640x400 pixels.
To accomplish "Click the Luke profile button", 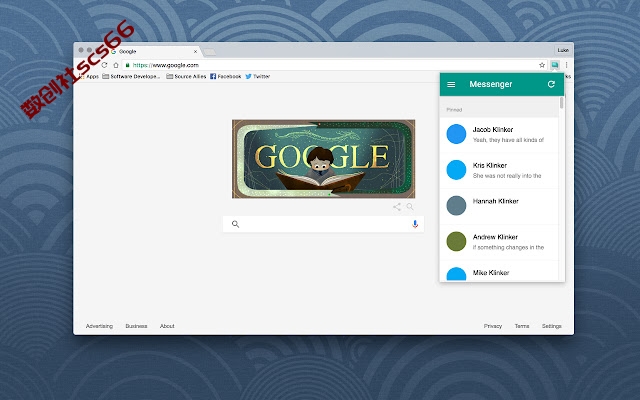I will coord(563,50).
